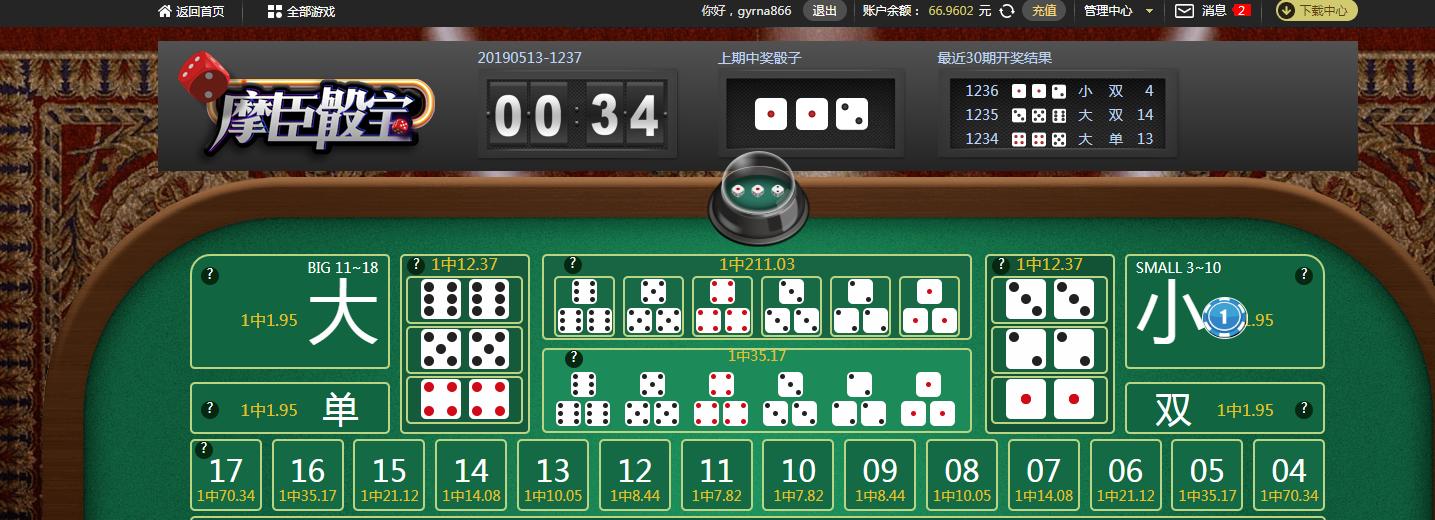
Task: Bet on total 17 cell
Action: pyautogui.click(x=226, y=477)
